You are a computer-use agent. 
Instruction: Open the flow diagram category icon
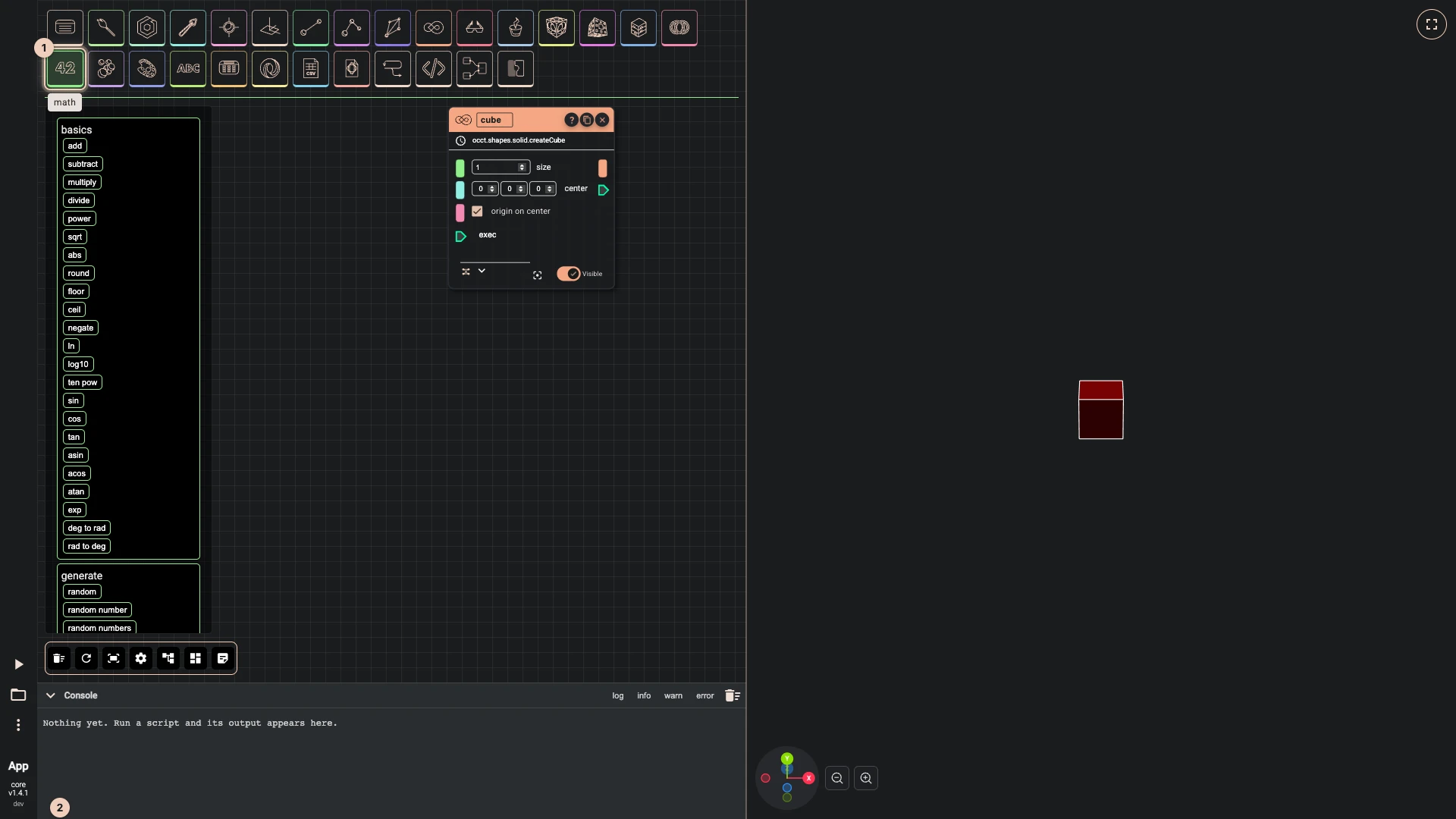[475, 68]
